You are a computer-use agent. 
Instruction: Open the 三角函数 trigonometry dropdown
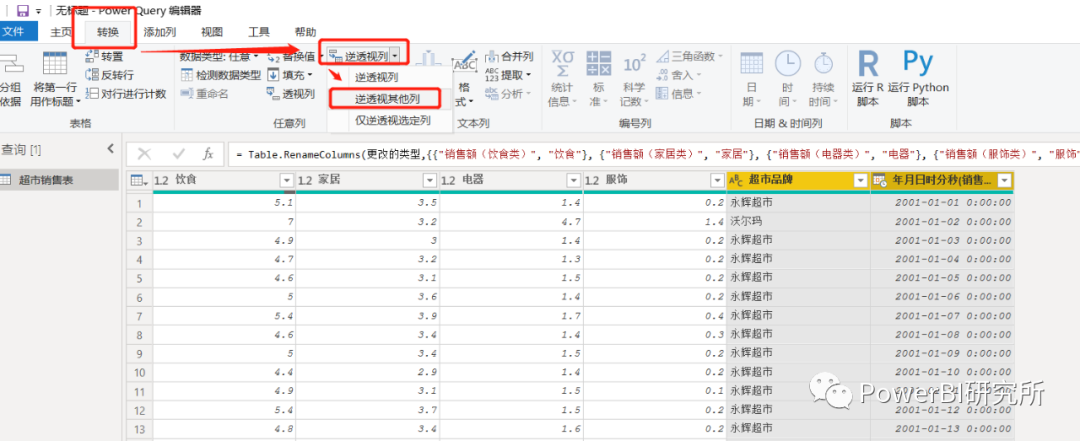click(689, 56)
